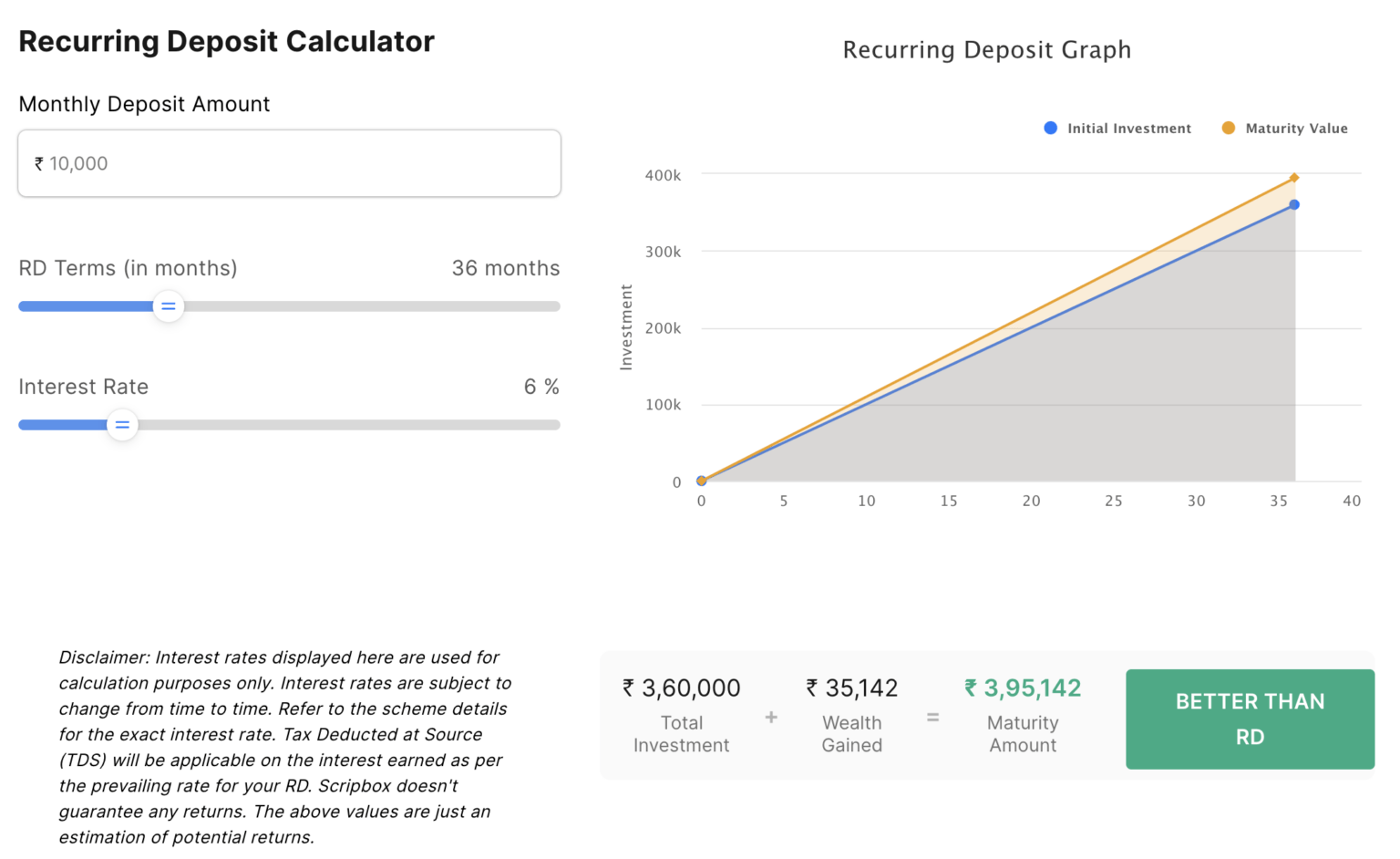Screen dimensions: 1400x859
Task: Click the blue Initial Investment legend dot
Action: pos(1050,128)
